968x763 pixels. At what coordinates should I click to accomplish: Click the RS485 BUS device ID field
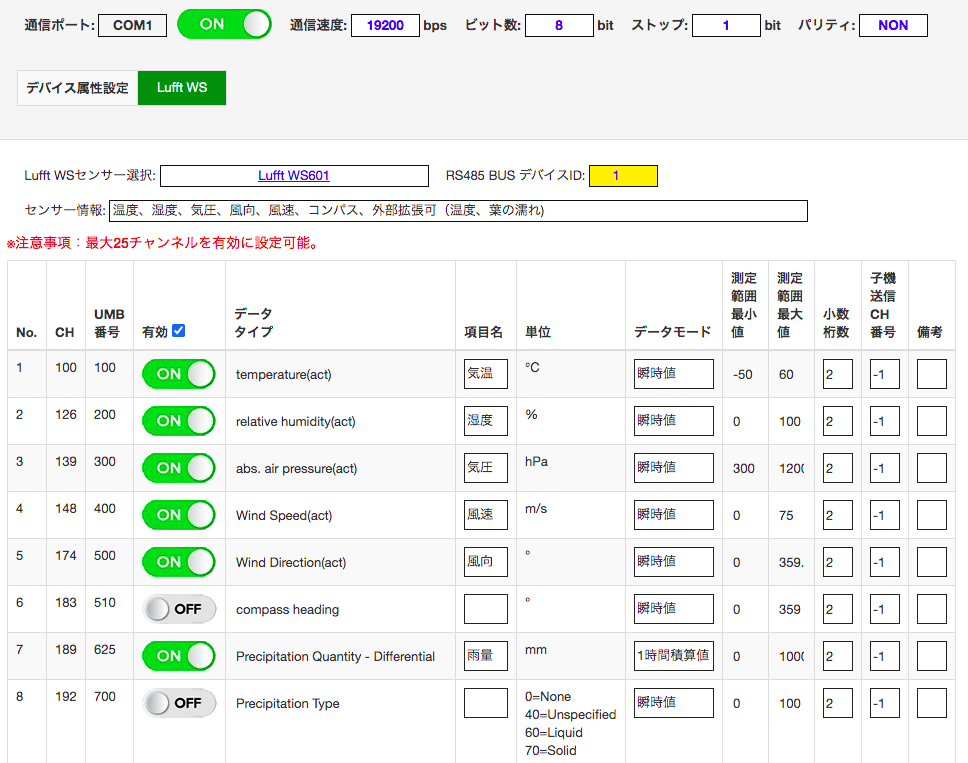pyautogui.click(x=624, y=176)
